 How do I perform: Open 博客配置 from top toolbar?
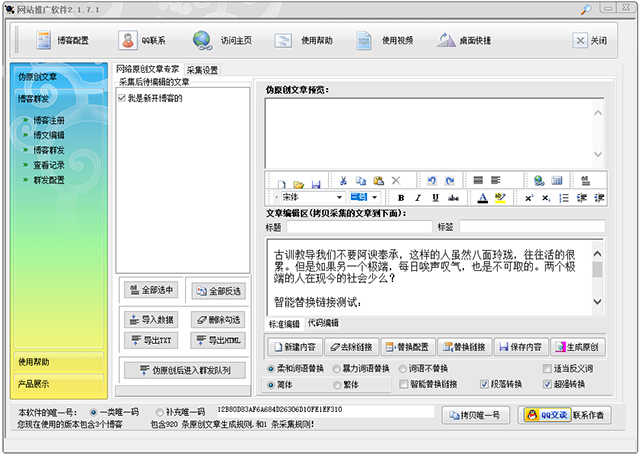pos(62,40)
